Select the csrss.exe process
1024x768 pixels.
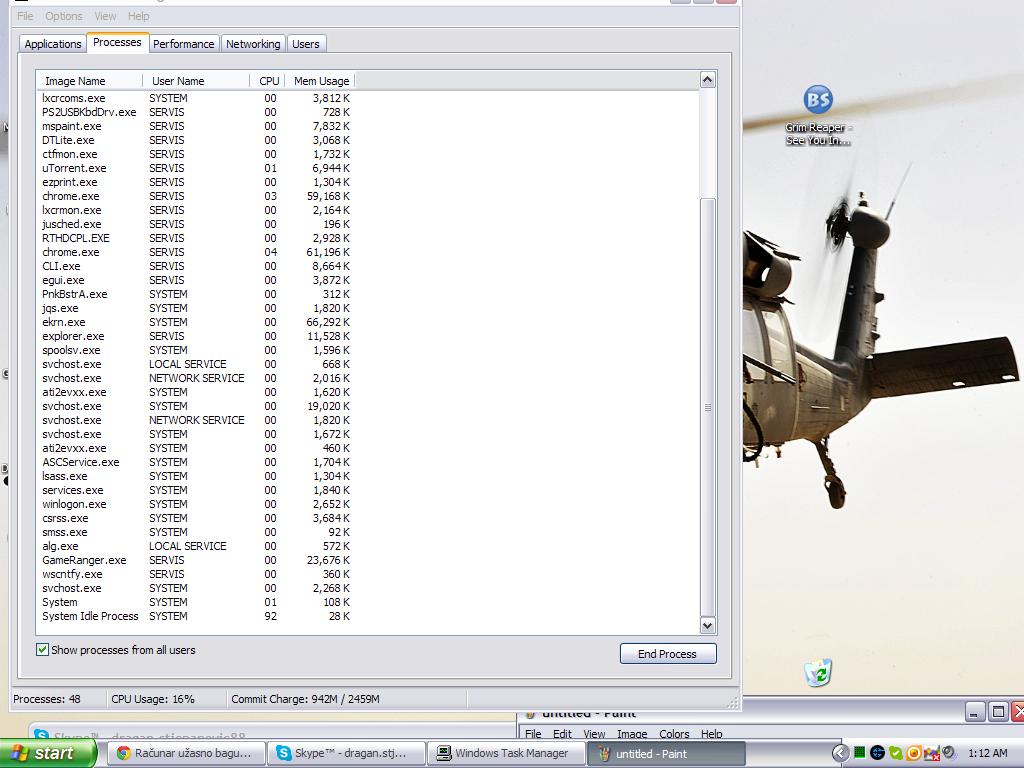(196, 518)
